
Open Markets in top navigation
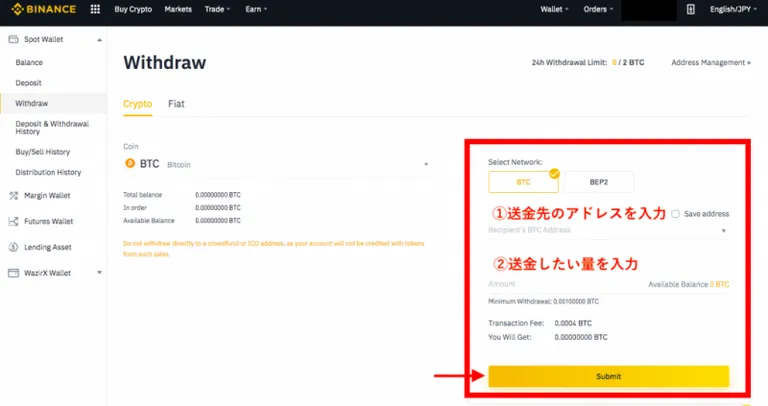point(178,9)
